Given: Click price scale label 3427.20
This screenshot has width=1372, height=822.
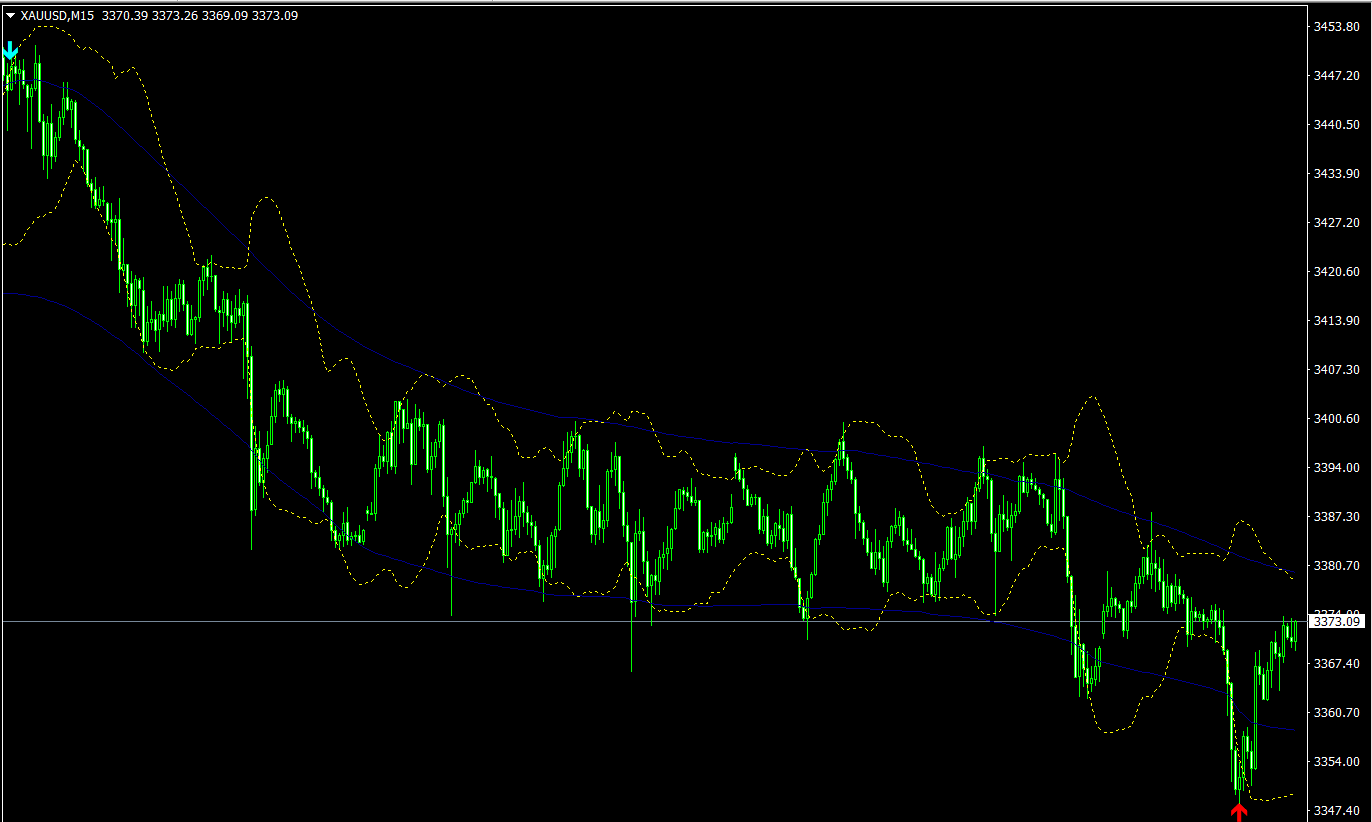Looking at the screenshot, I should 1336,222.
